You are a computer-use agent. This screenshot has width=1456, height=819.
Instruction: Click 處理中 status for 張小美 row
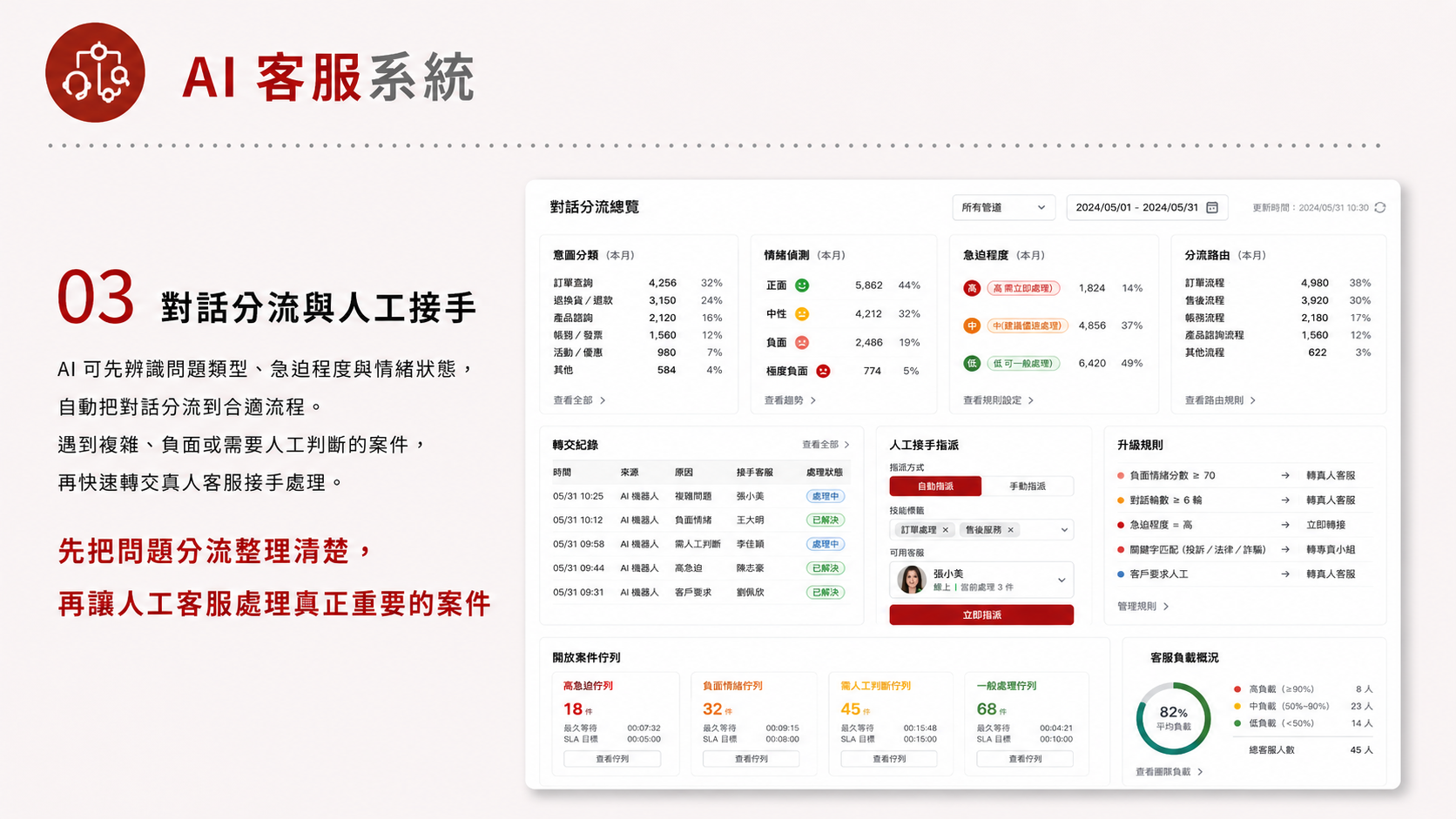pos(825,496)
